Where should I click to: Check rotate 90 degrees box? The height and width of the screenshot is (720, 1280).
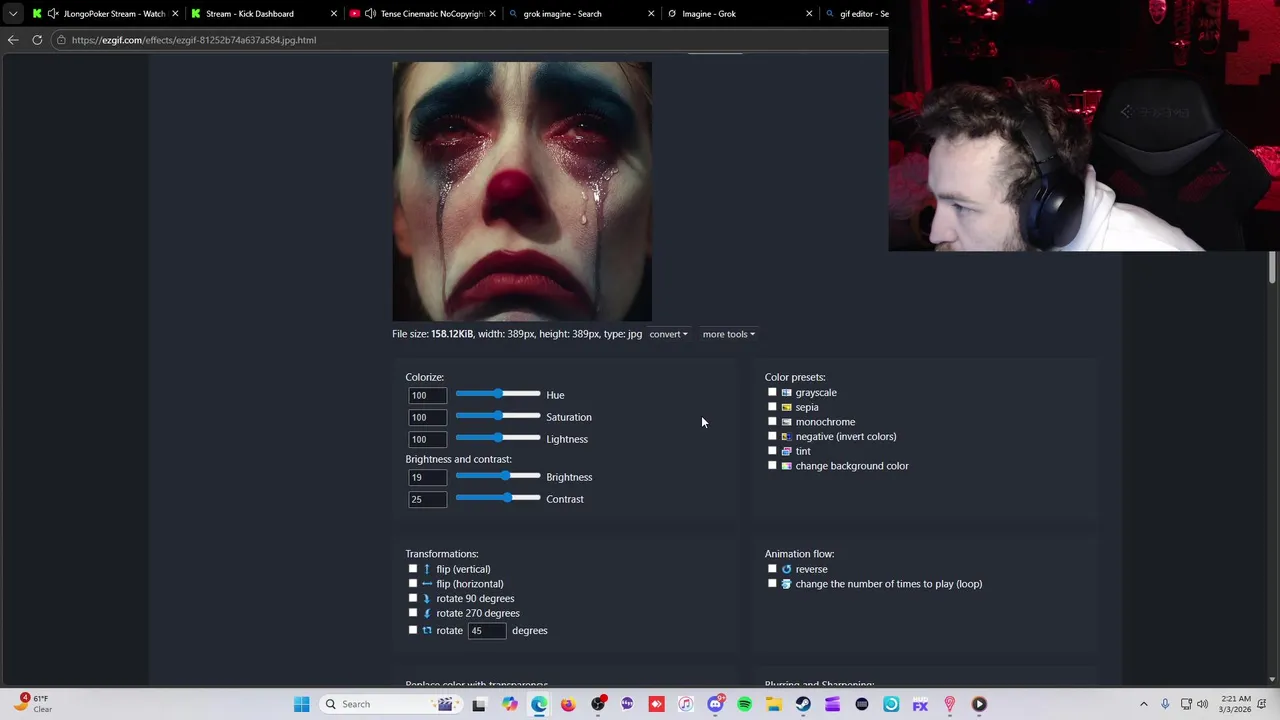[413, 598]
